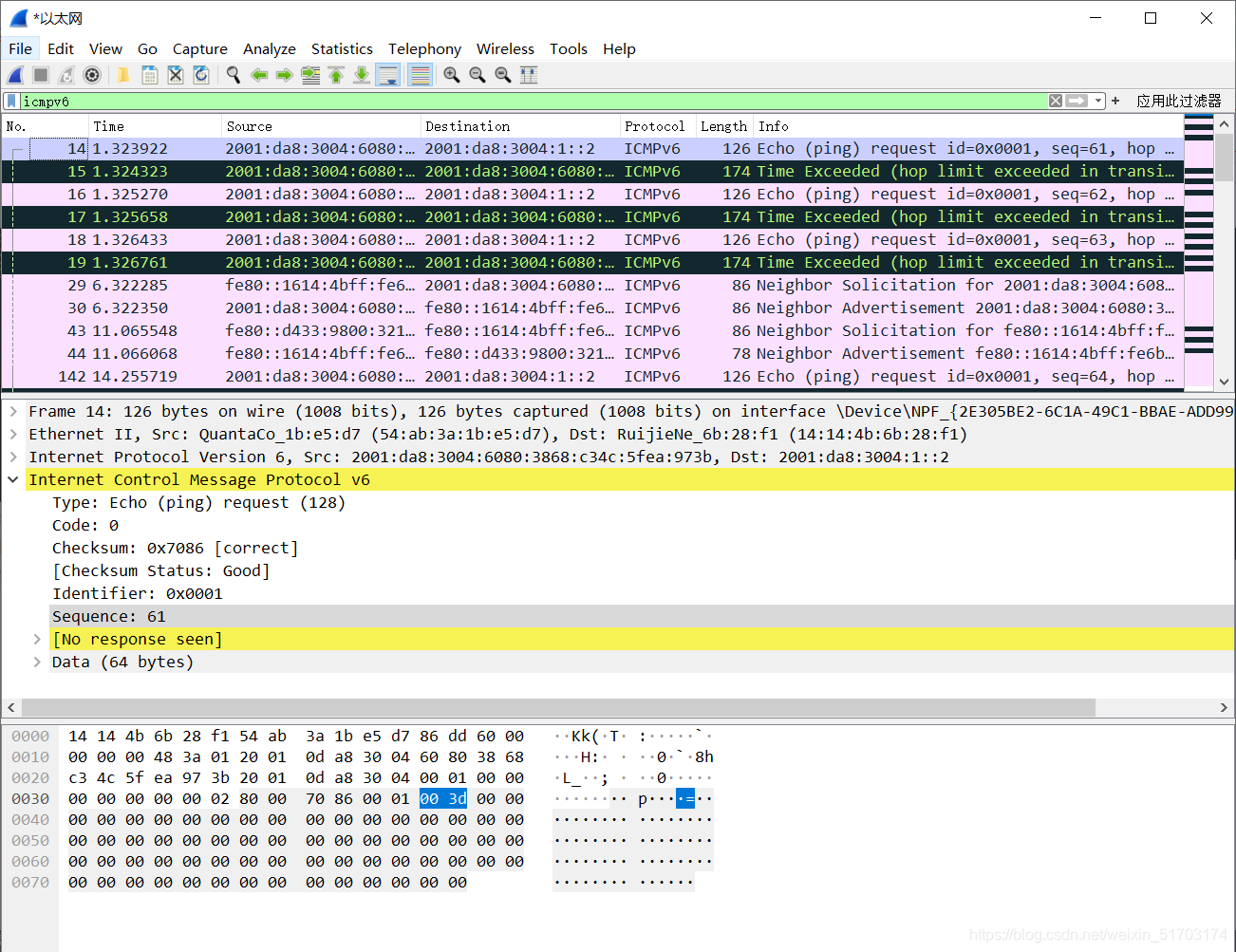Close this capture file
This screenshot has height=952, width=1236.
[x=175, y=75]
